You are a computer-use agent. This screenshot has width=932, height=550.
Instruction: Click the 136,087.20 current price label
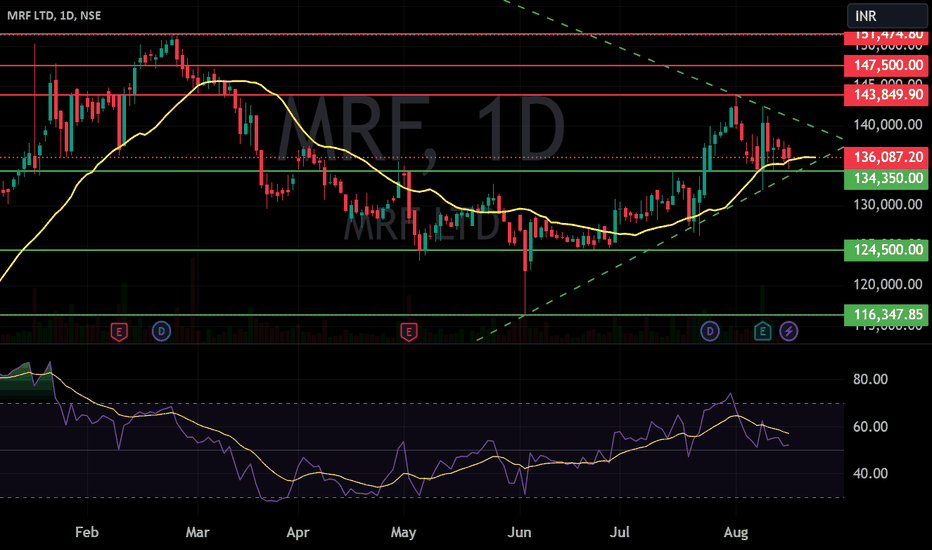[886, 157]
